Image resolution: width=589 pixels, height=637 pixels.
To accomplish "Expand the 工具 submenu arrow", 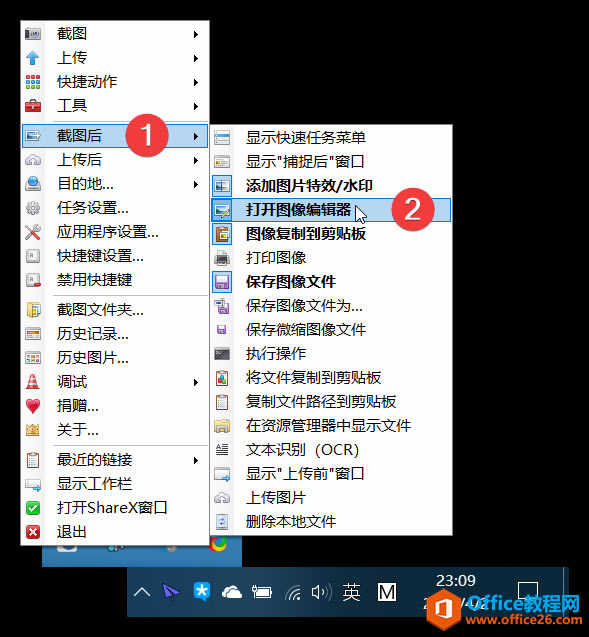I will point(196,106).
